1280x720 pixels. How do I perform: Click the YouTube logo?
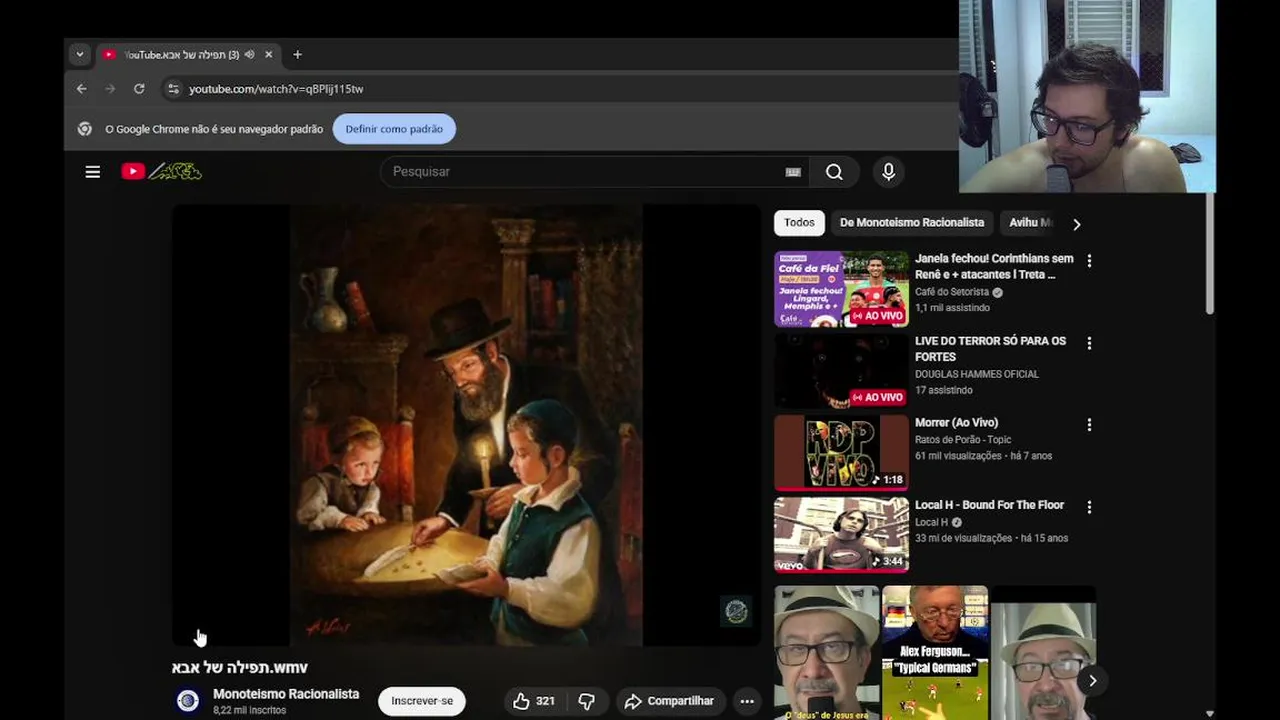click(161, 172)
